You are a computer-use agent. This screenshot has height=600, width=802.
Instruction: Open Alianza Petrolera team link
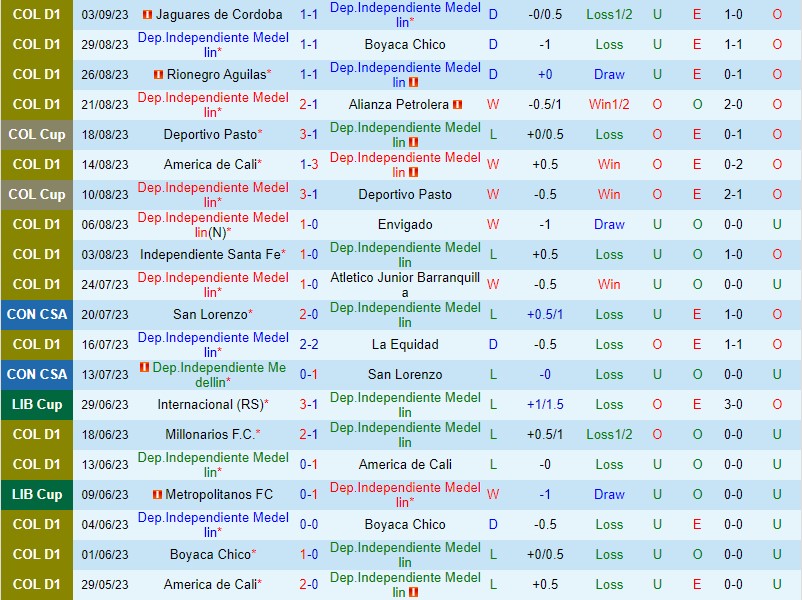398,104
